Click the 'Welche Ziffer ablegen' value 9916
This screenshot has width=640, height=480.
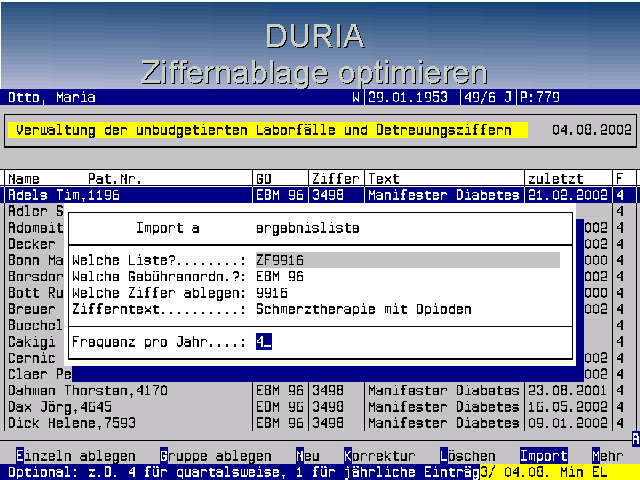click(272, 293)
